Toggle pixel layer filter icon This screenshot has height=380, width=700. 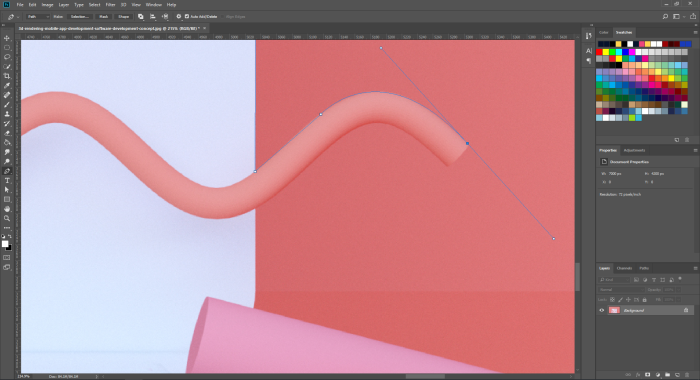coord(636,280)
